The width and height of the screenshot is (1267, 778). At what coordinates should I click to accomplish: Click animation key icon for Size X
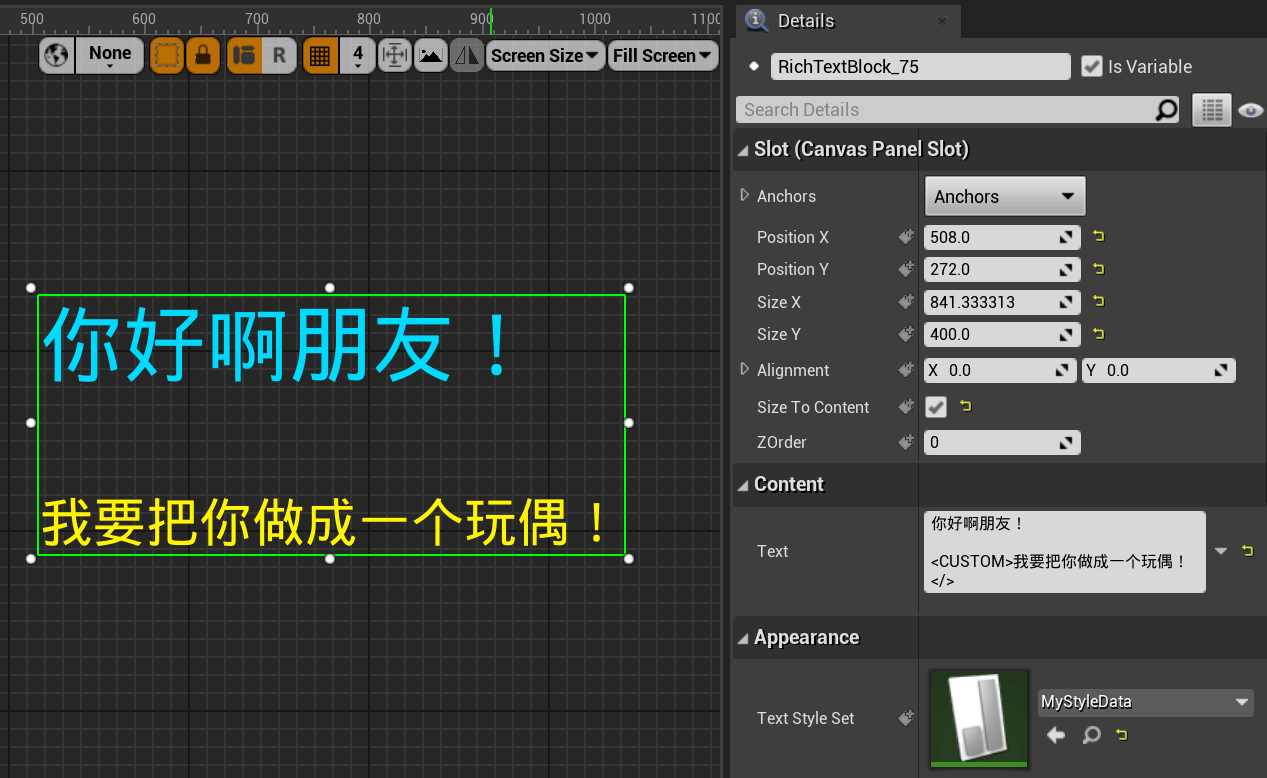click(906, 302)
